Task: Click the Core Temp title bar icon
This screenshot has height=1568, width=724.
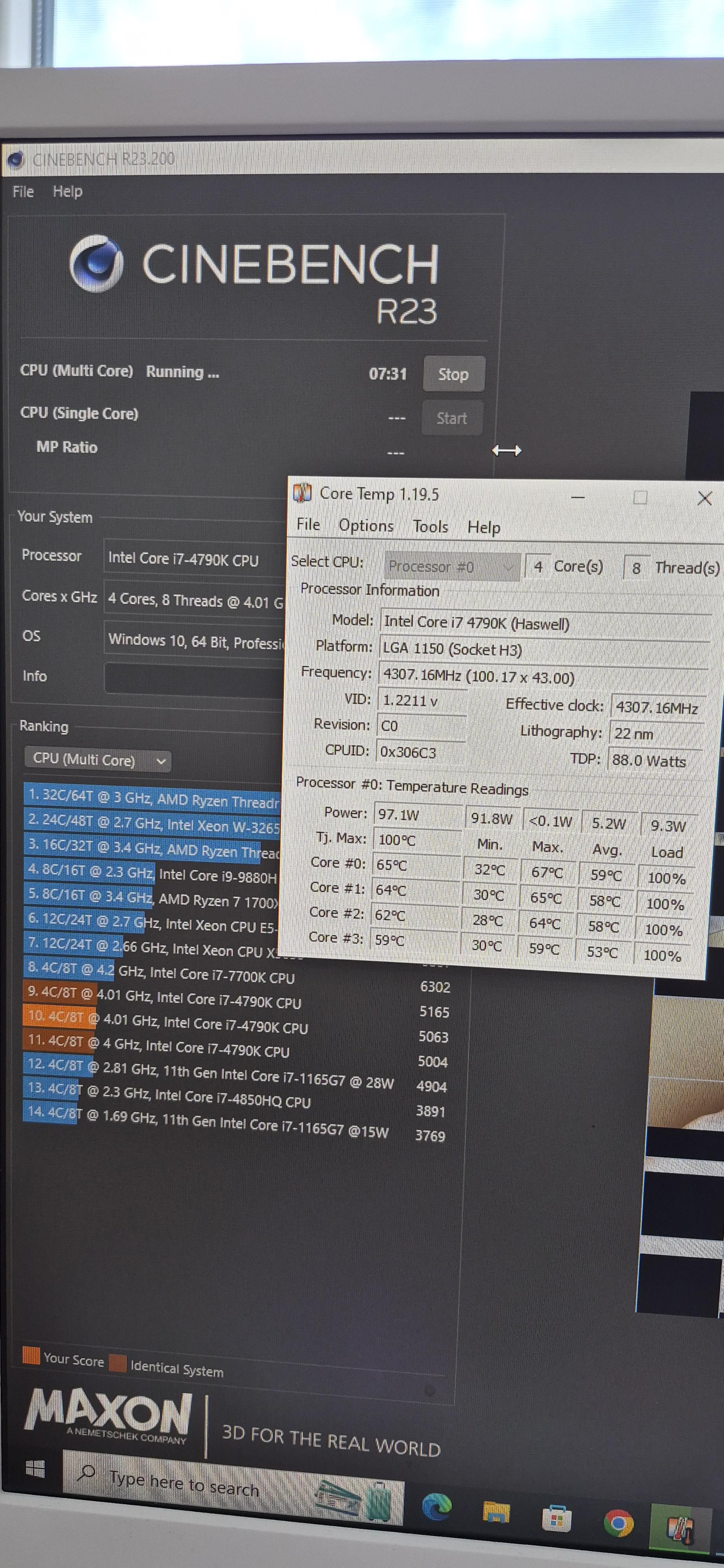Action: point(302,492)
